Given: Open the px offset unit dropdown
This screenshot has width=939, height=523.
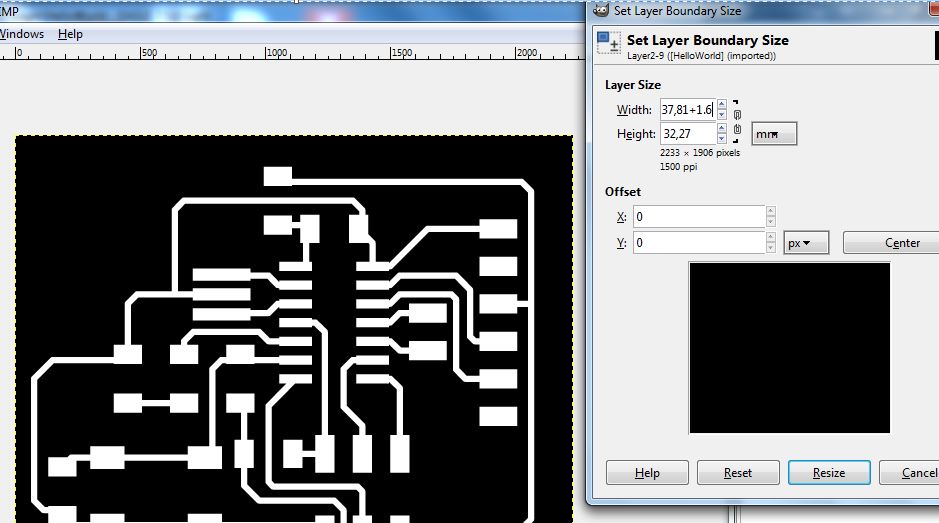Looking at the screenshot, I should [806, 243].
